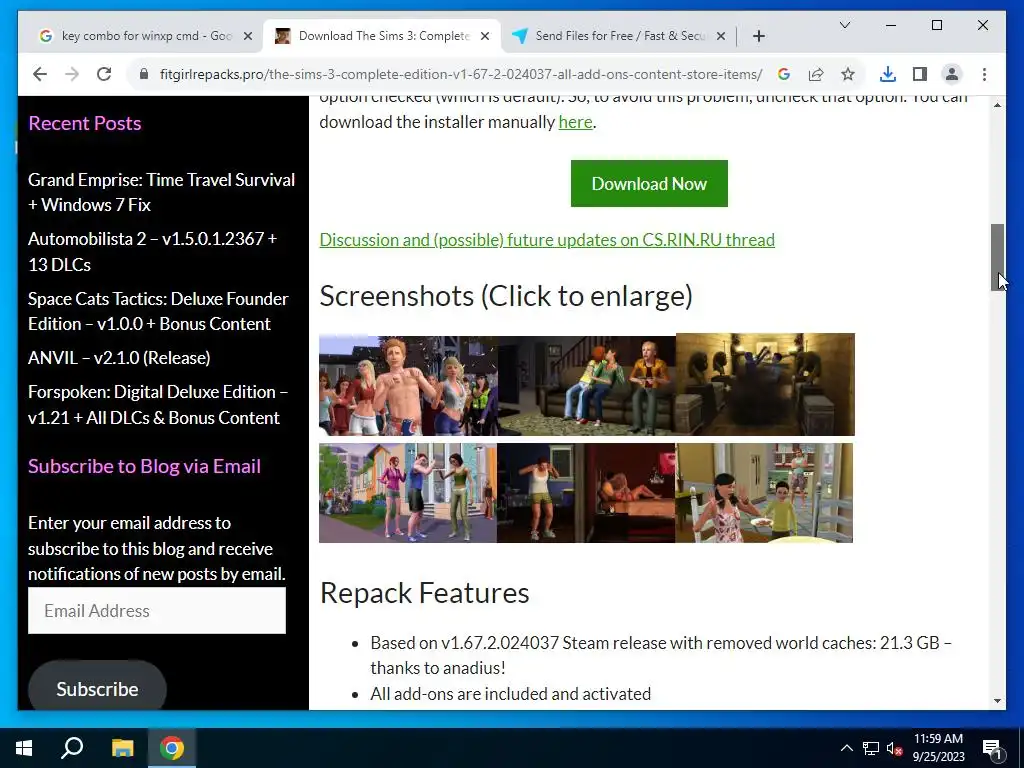Open the 'here' manual installer link
Viewport: 1024px width, 768px height.
(x=575, y=122)
